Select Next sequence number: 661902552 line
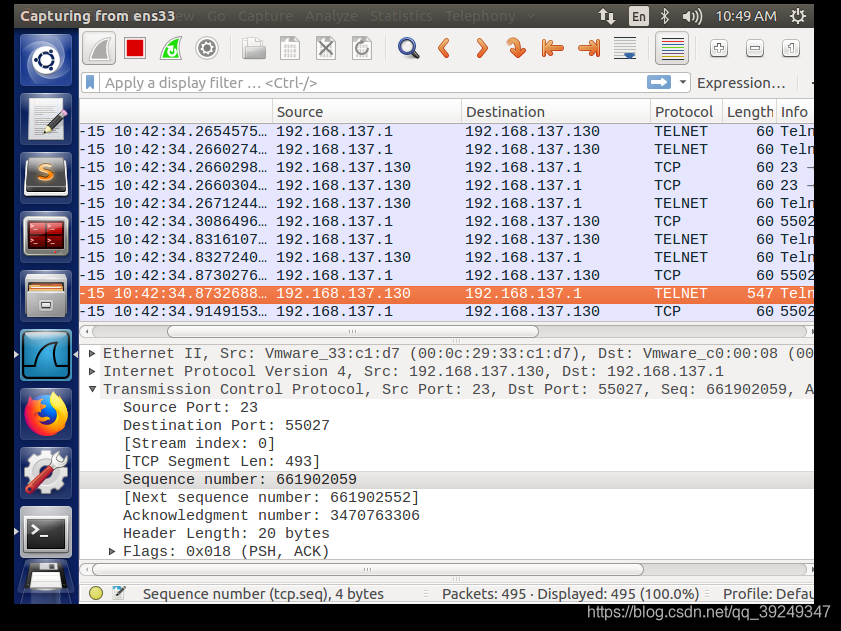841x631 pixels. [x=271, y=497]
